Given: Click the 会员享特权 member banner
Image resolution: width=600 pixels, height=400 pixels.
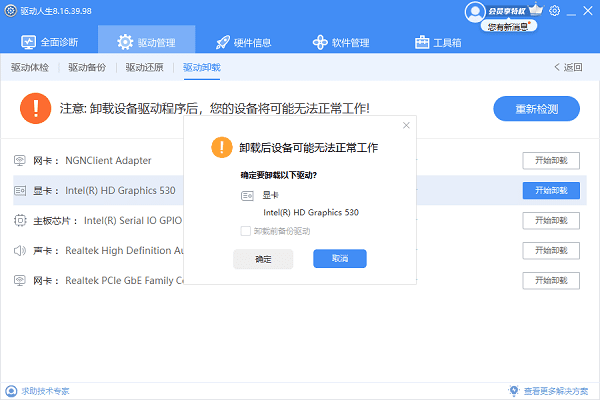Looking at the screenshot, I should (x=507, y=11).
